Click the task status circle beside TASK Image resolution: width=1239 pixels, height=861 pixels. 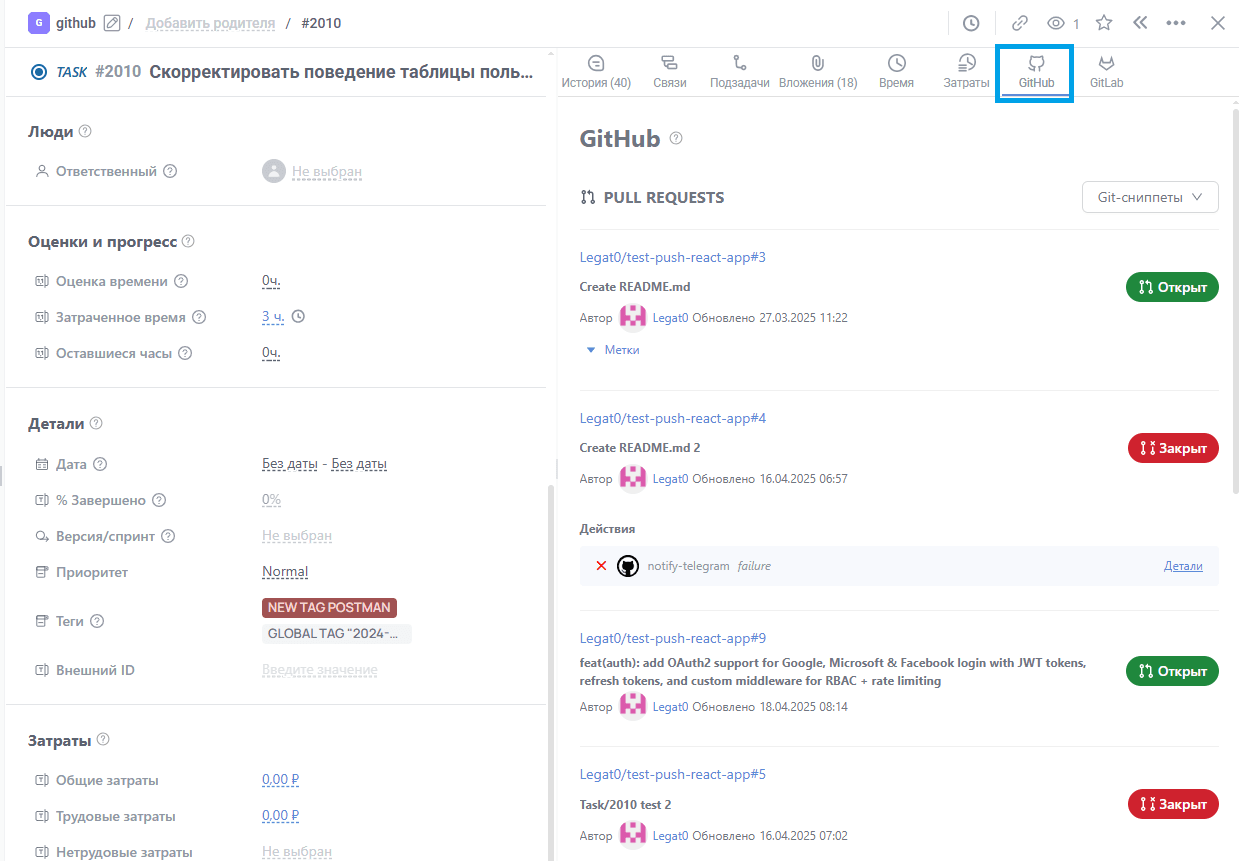[39, 72]
